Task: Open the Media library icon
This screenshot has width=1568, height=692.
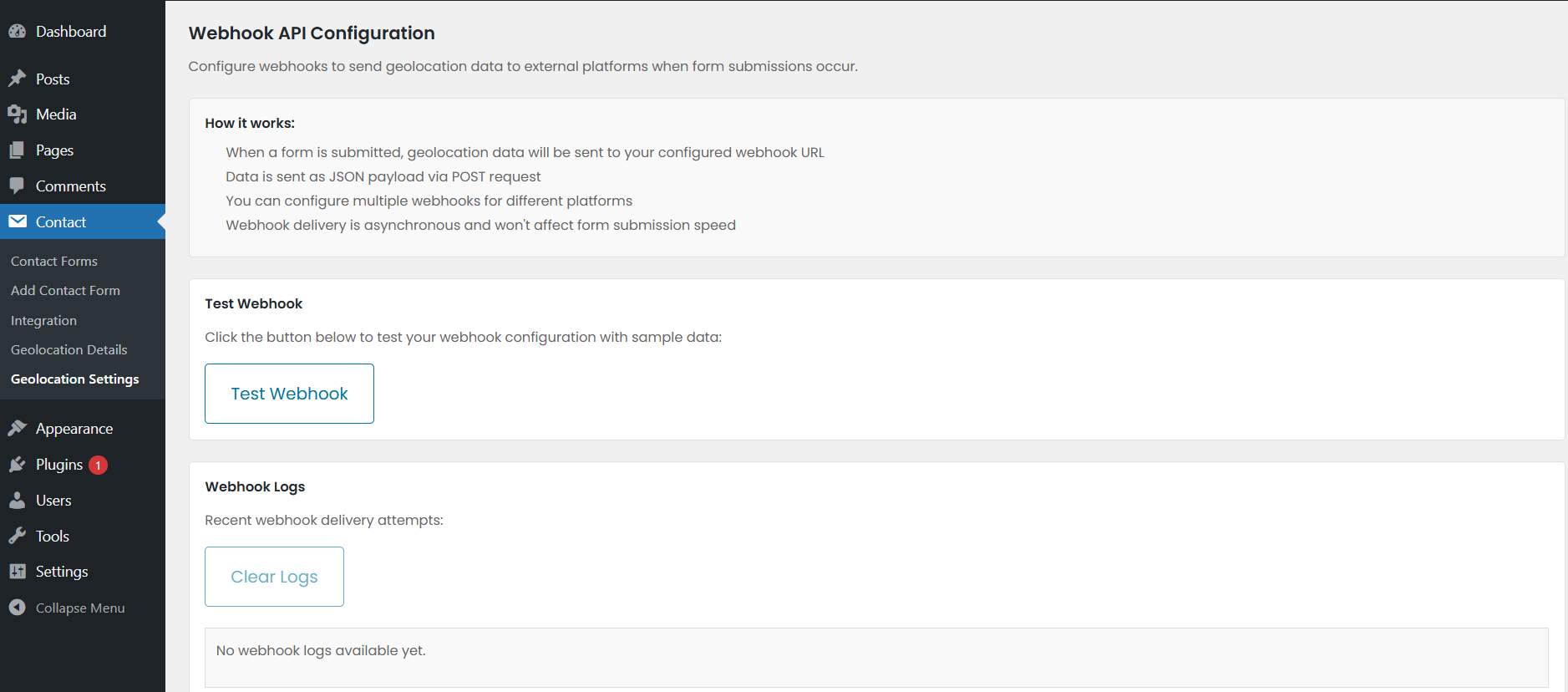Action: pos(17,114)
